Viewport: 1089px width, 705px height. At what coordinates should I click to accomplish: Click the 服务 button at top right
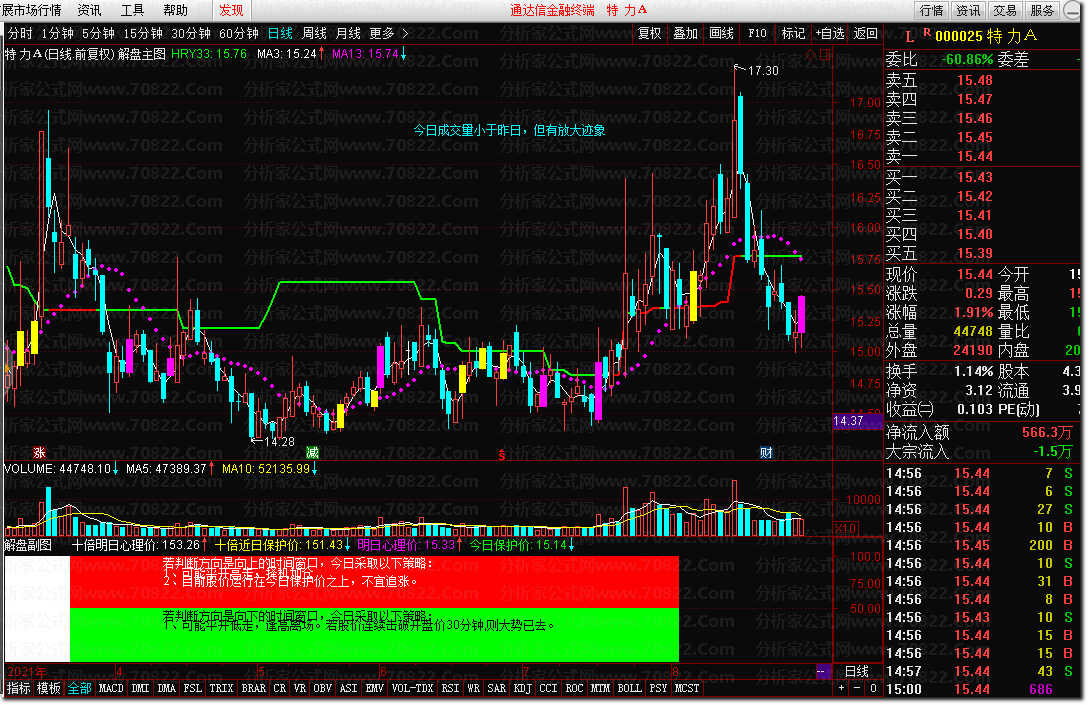tap(1042, 10)
